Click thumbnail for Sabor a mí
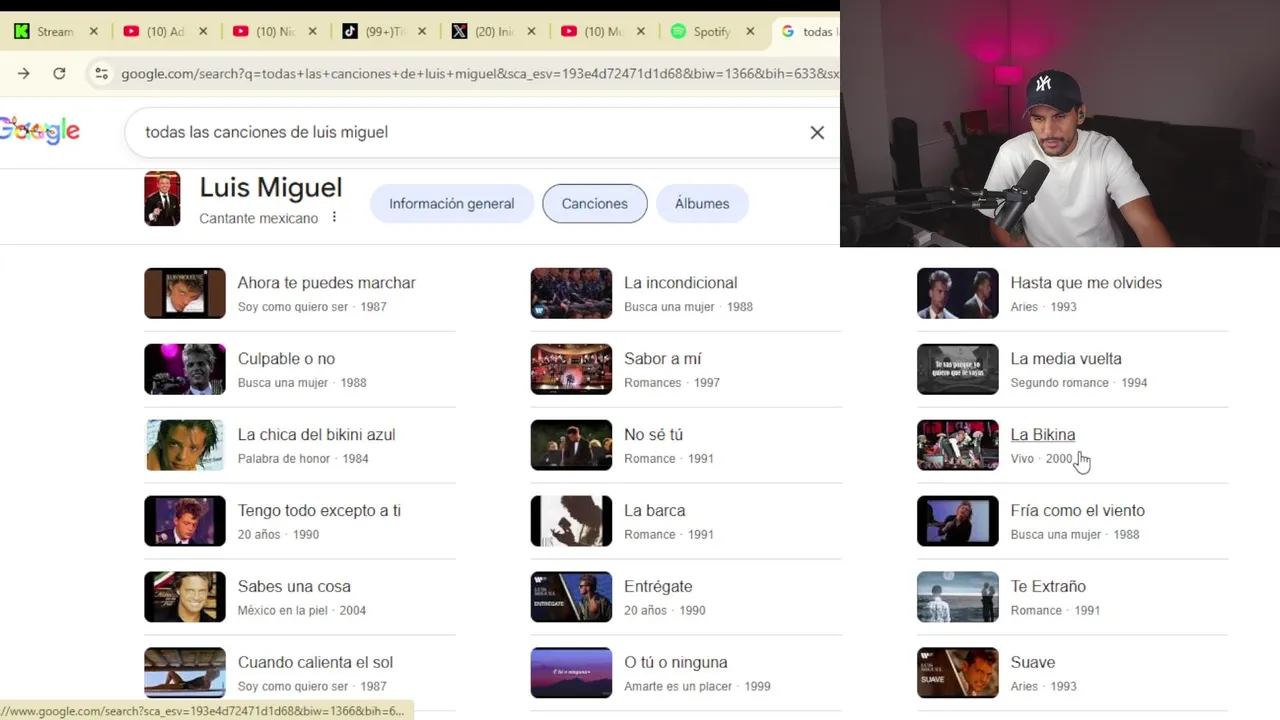 click(571, 369)
